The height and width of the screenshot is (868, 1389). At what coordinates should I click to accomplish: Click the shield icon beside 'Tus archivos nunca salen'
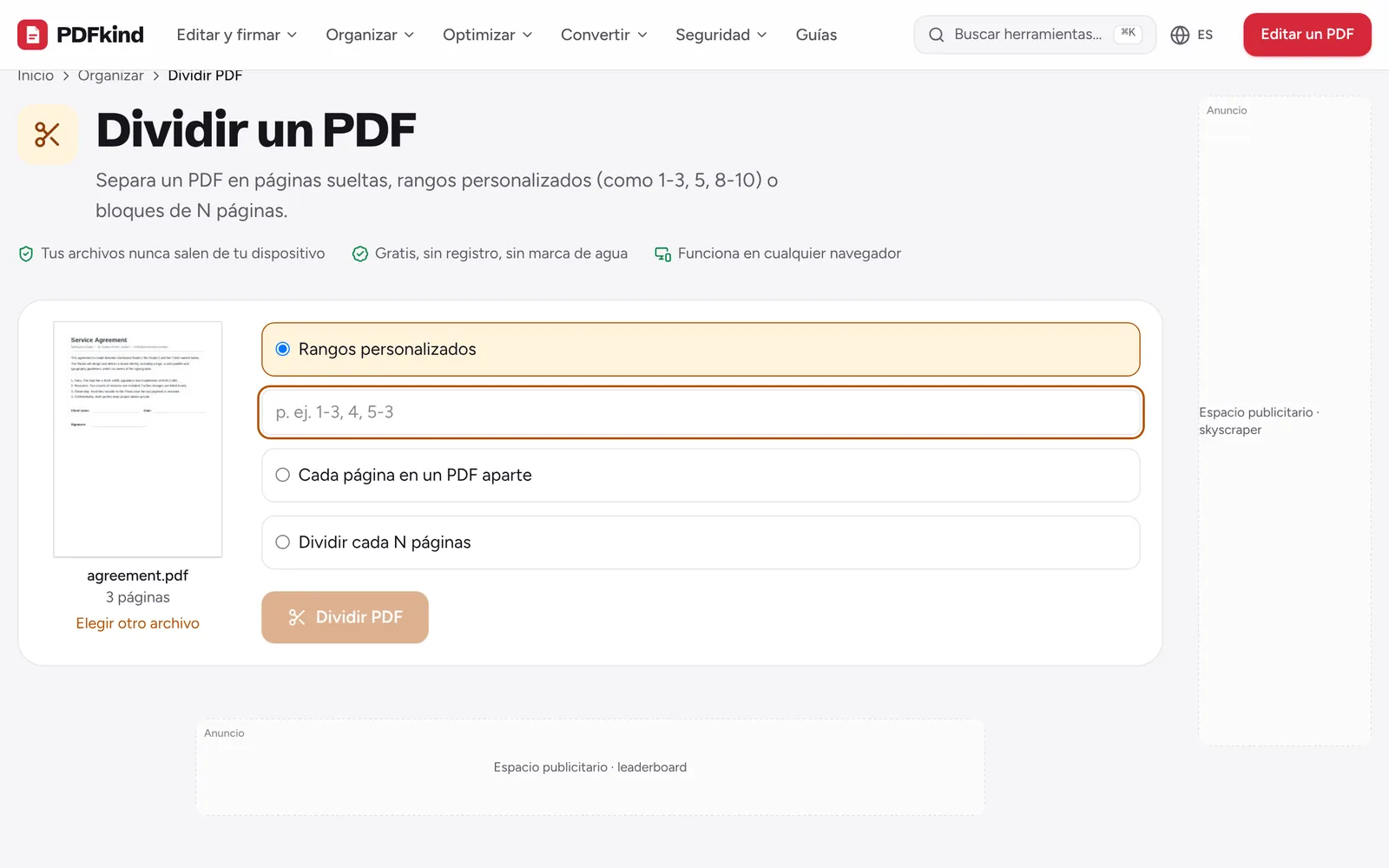pos(26,253)
